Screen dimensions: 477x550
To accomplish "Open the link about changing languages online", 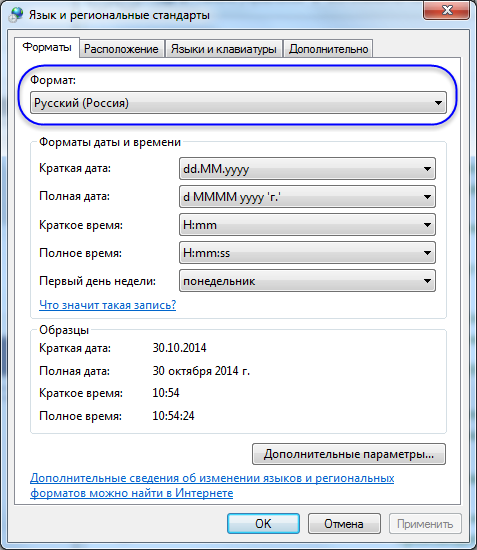I will coord(212,485).
